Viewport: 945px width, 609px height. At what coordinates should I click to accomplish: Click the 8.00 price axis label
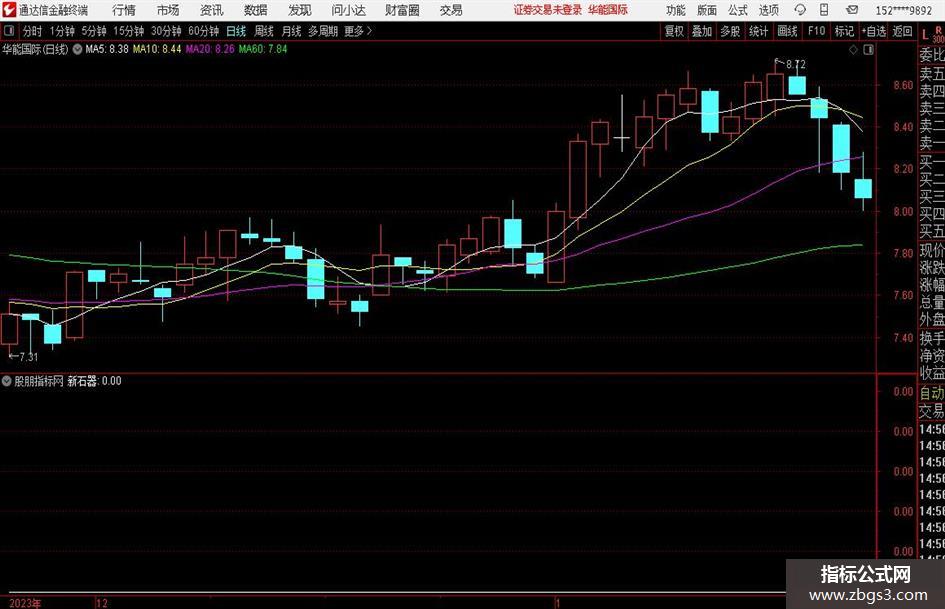click(903, 212)
